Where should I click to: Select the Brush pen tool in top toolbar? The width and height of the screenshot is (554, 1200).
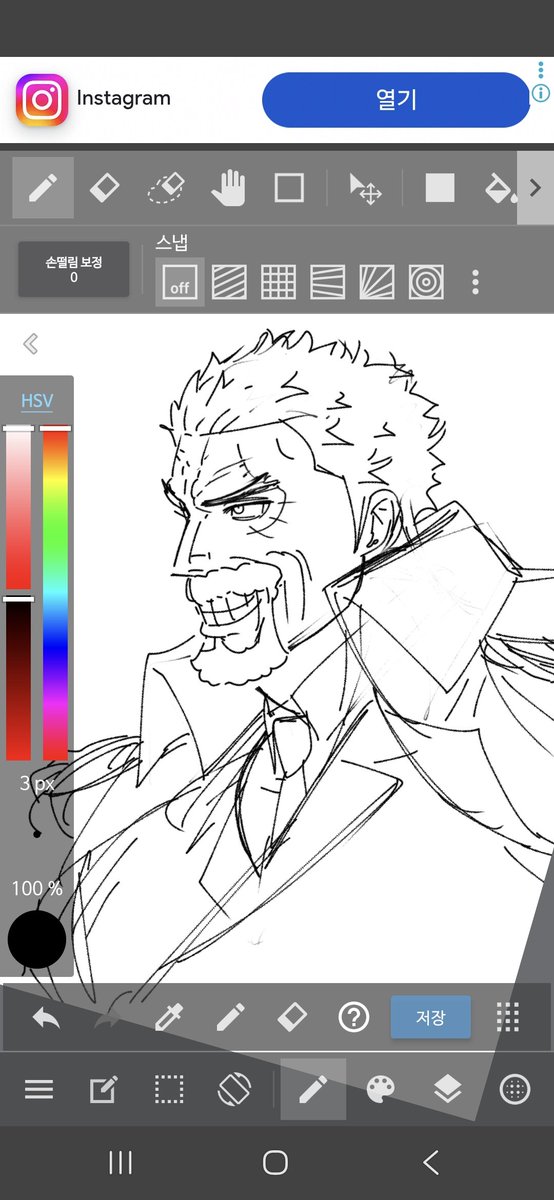(x=43, y=187)
